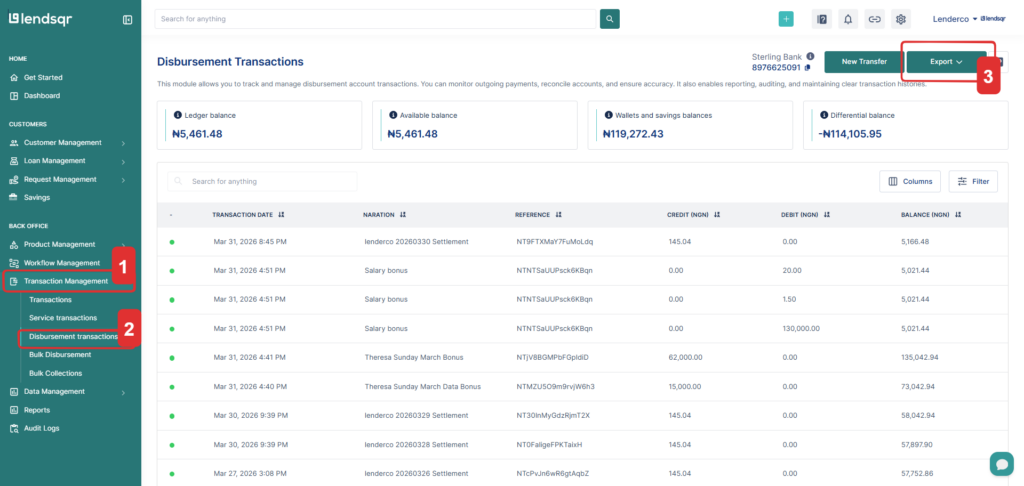
Task: Open the settings gear icon
Action: [x=900, y=19]
